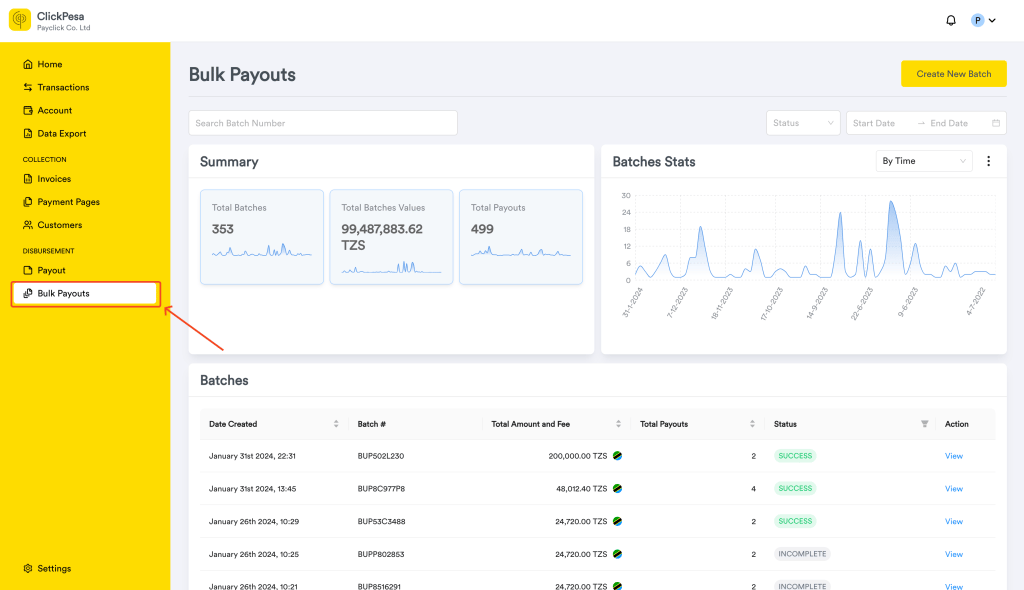Image resolution: width=1024 pixels, height=590 pixels.
Task: Click the Total Batches Values card
Action: point(391,237)
